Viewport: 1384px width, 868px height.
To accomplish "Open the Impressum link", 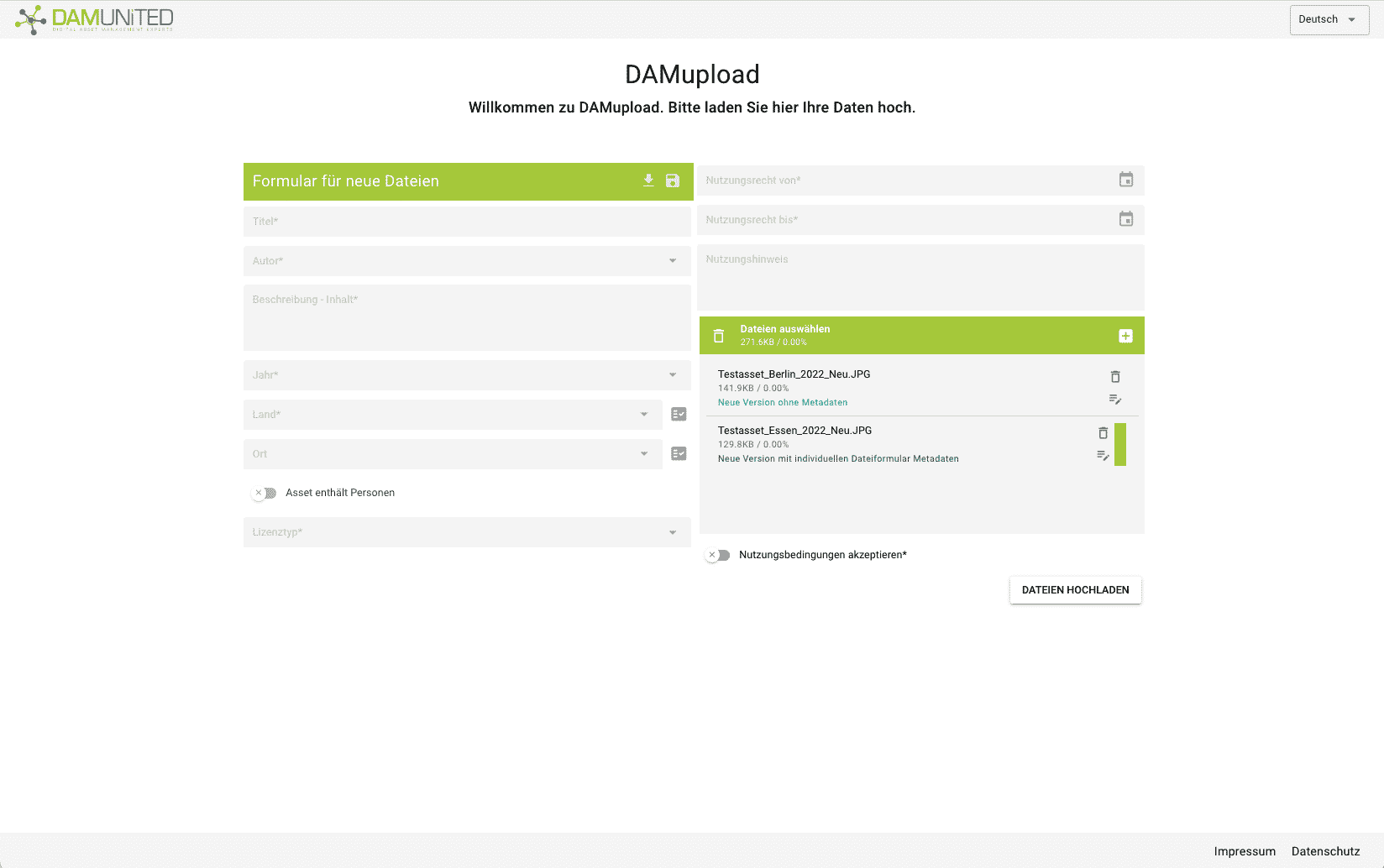I will [1245, 851].
